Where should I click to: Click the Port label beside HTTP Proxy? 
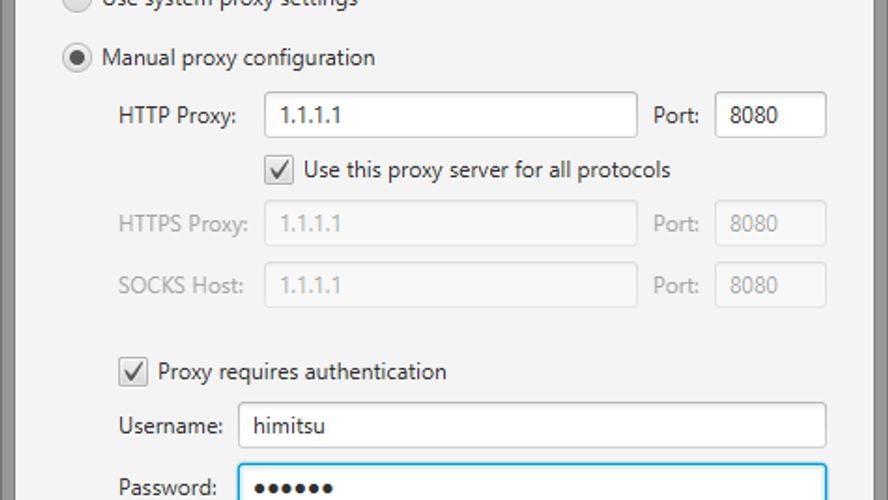click(676, 116)
